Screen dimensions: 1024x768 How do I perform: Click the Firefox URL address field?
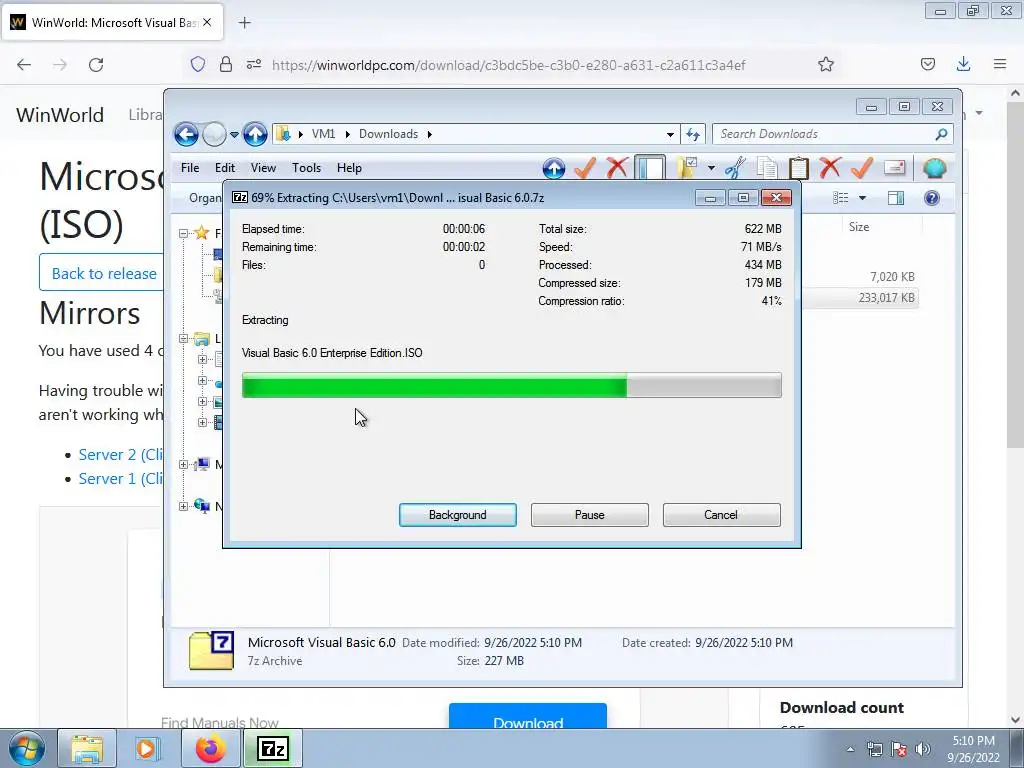508,65
